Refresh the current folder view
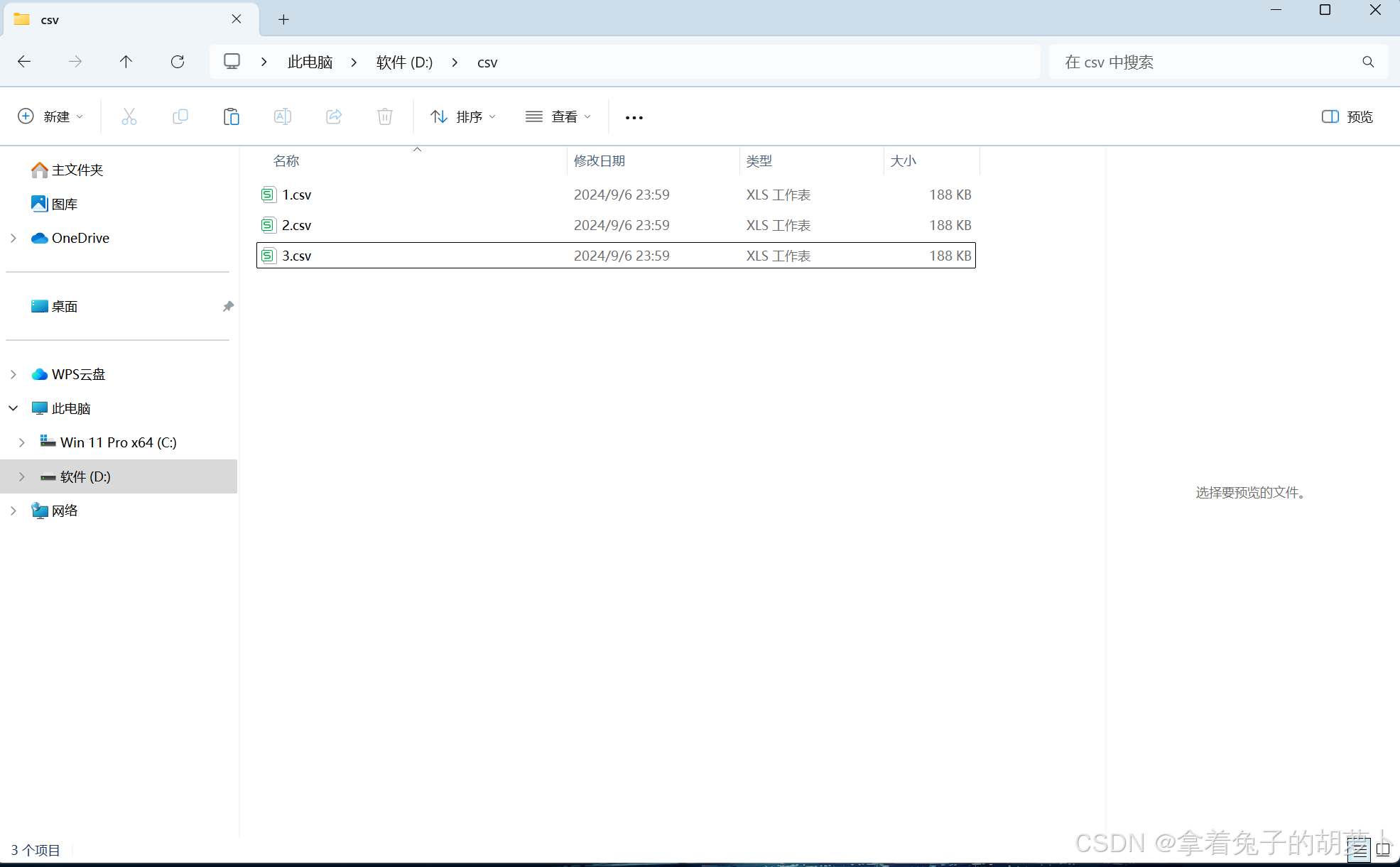Viewport: 1400px width, 867px height. 178,62
